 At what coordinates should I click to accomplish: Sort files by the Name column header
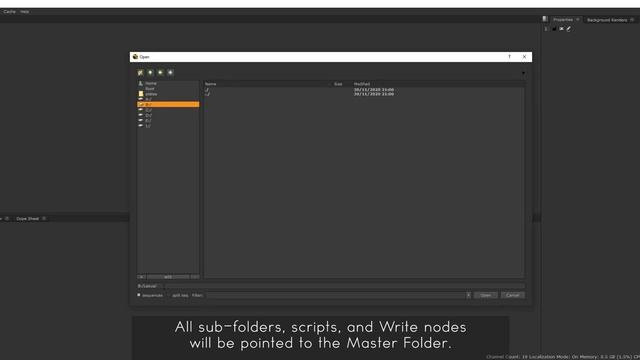pos(211,84)
